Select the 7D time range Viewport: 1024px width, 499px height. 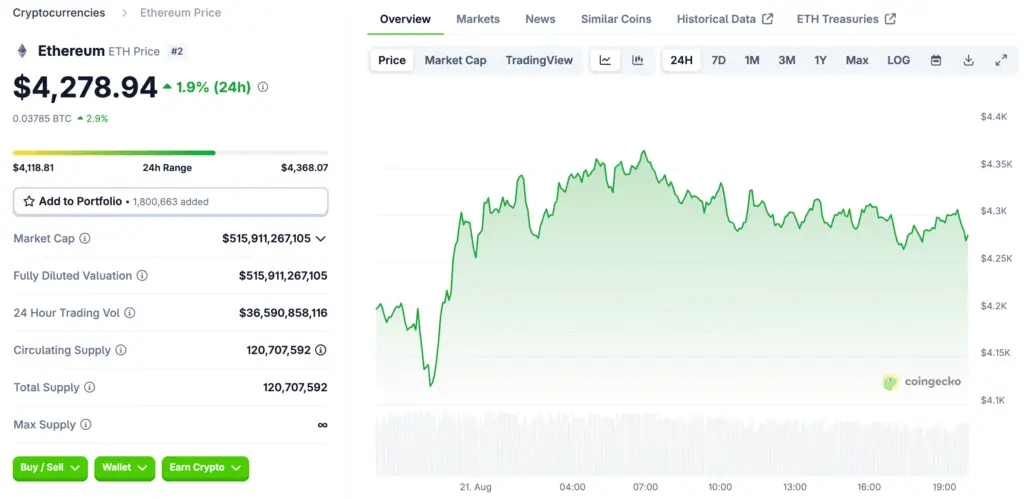[718, 60]
